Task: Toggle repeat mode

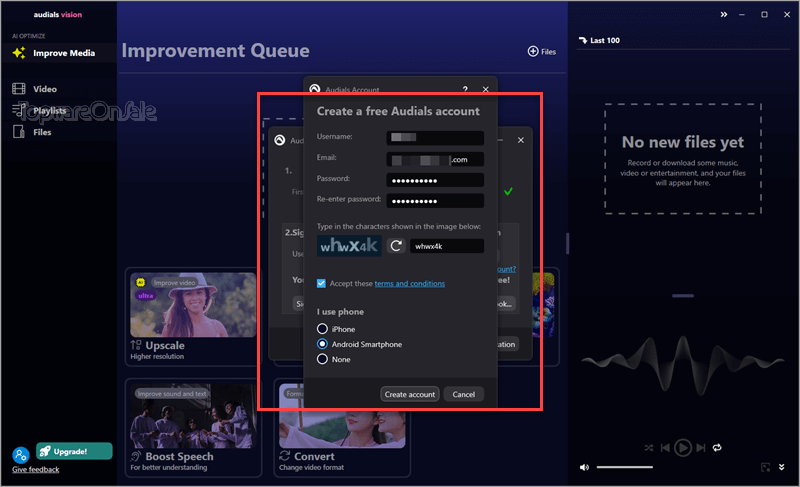Action: (717, 448)
